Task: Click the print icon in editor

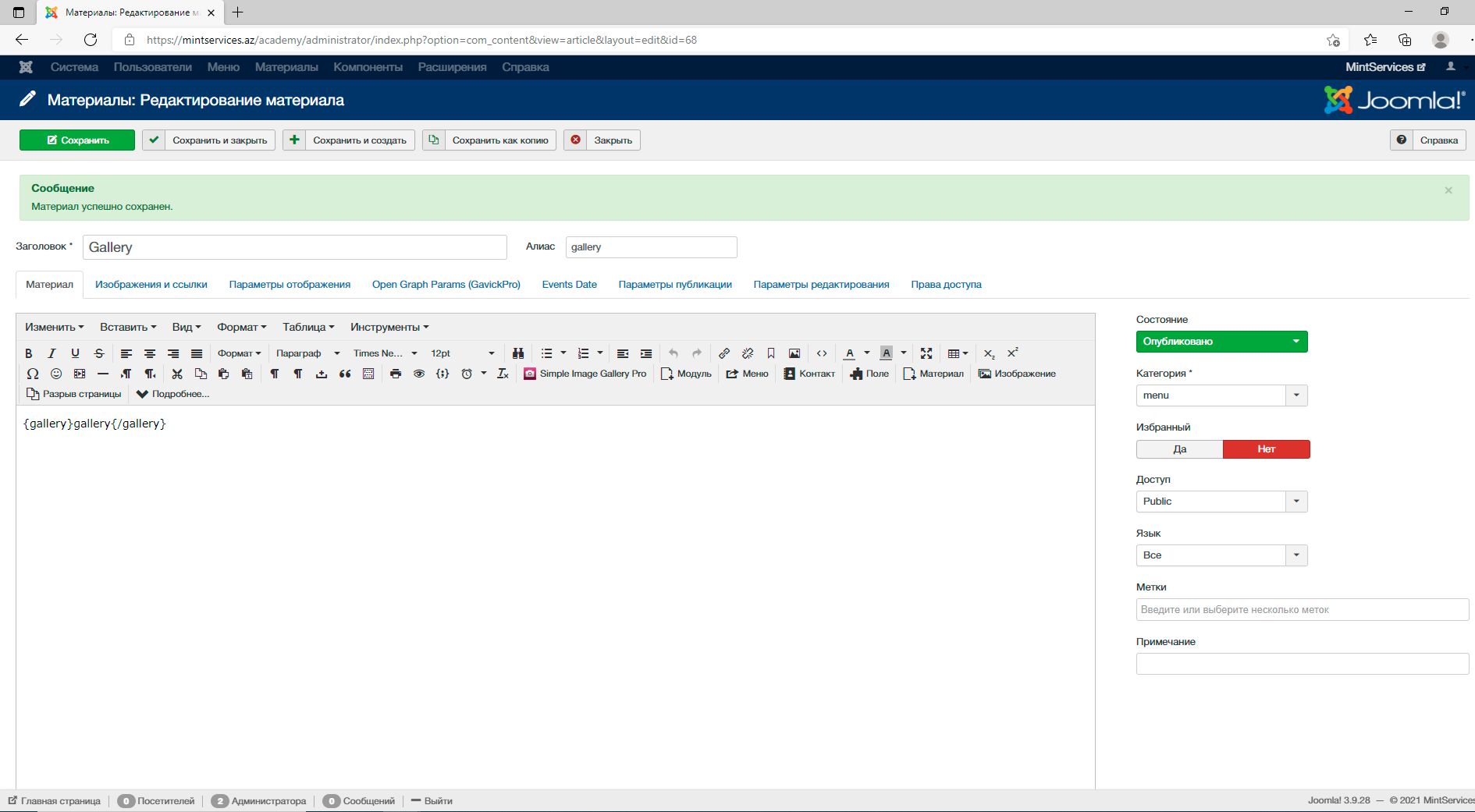Action: point(396,374)
